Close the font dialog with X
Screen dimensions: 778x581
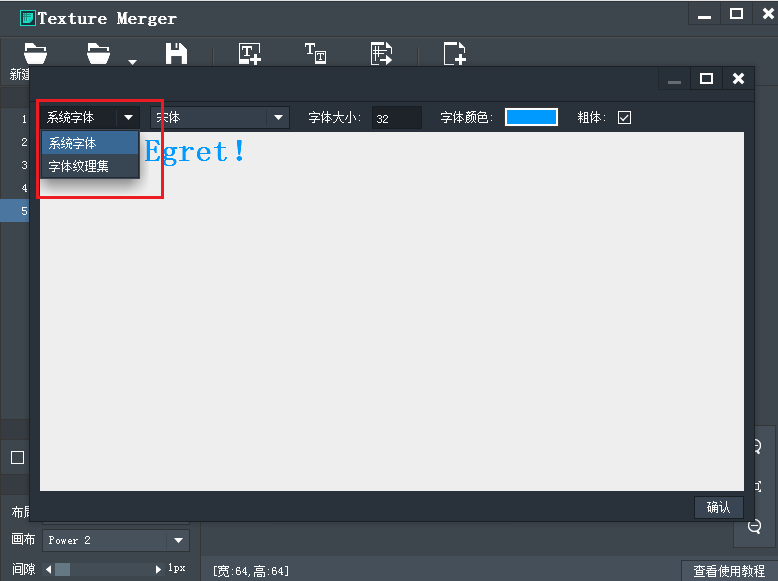tap(738, 78)
